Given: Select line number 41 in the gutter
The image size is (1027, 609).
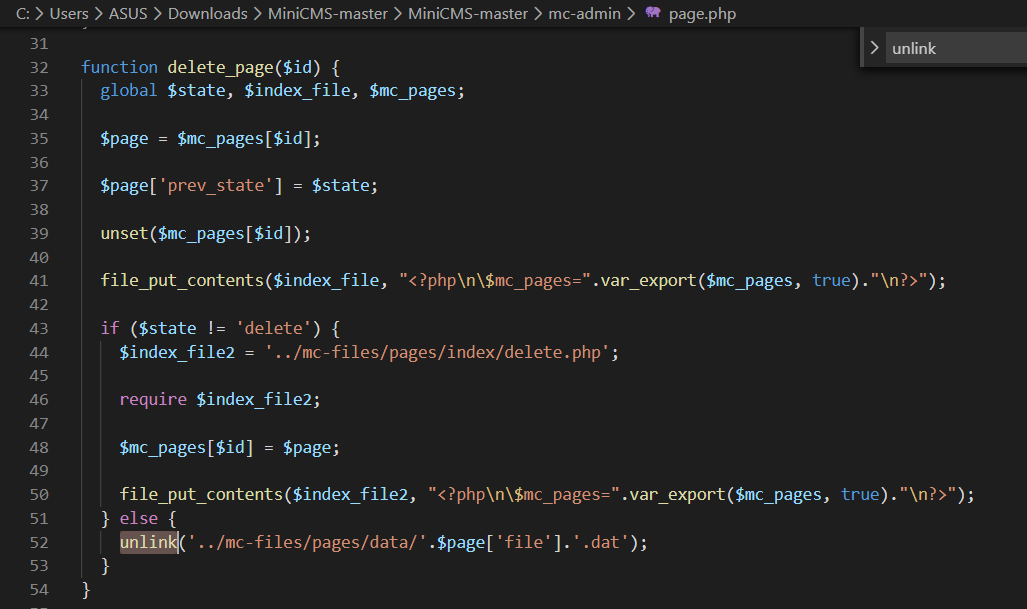Looking at the screenshot, I should coord(39,281).
